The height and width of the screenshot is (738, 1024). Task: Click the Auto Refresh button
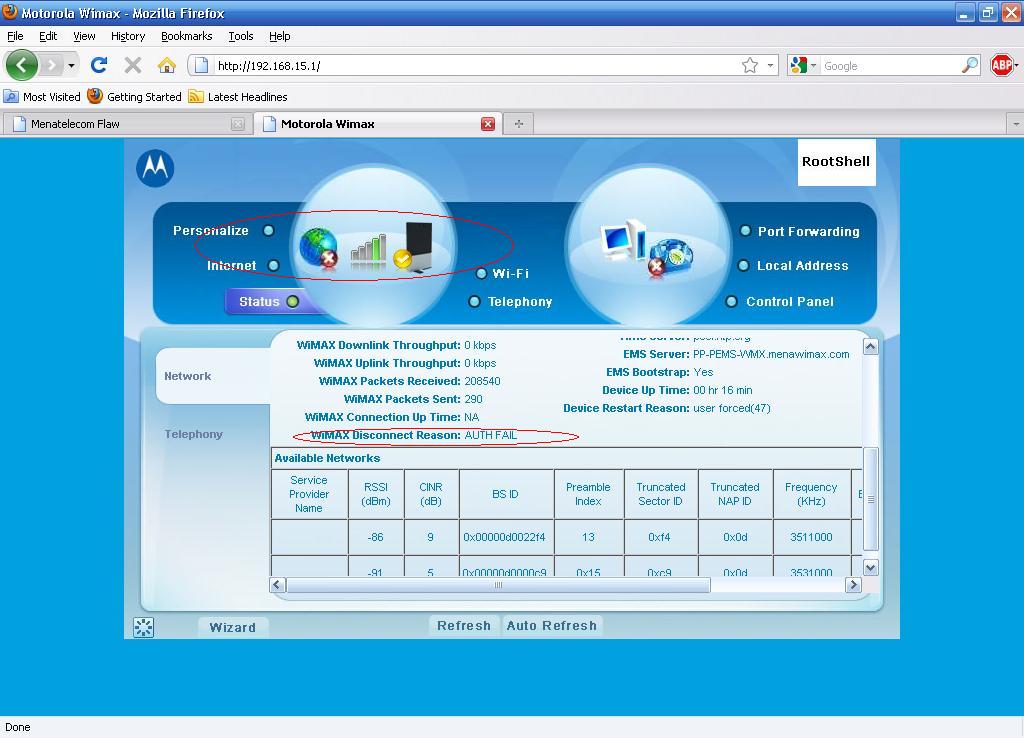(552, 625)
